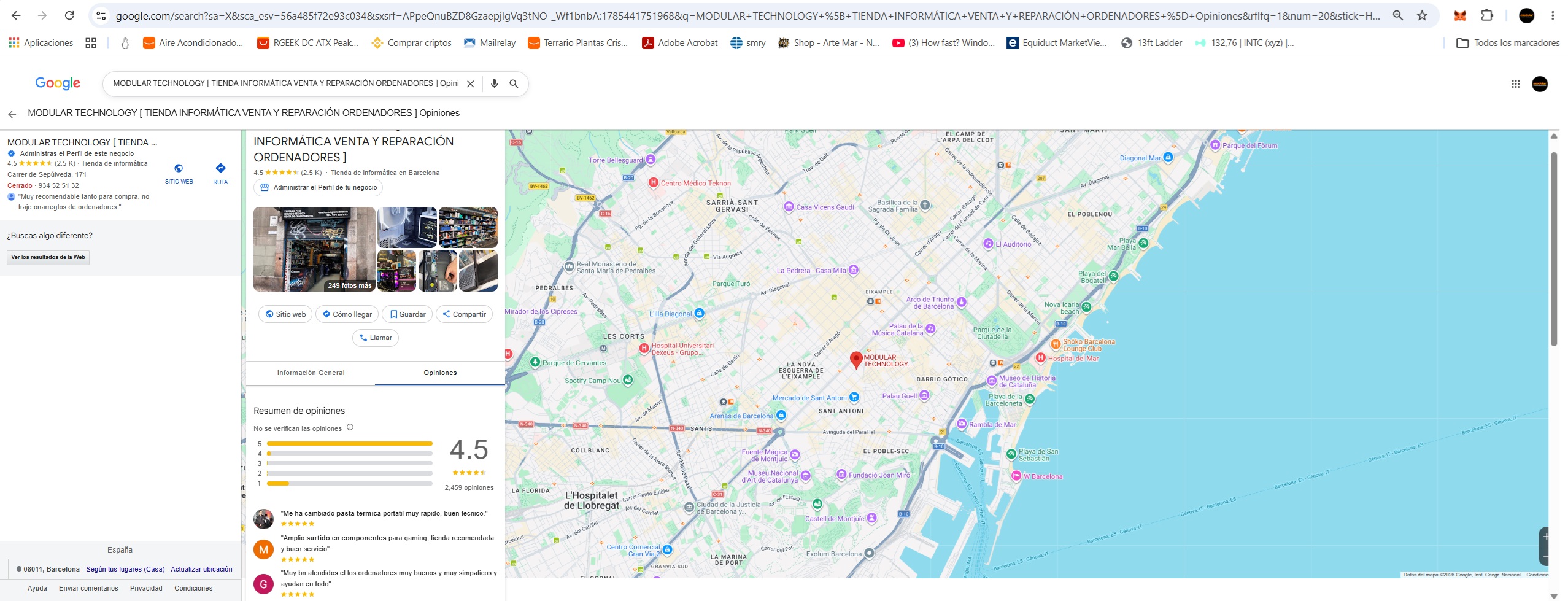Open the Chrome three-dot menu

point(1553,15)
